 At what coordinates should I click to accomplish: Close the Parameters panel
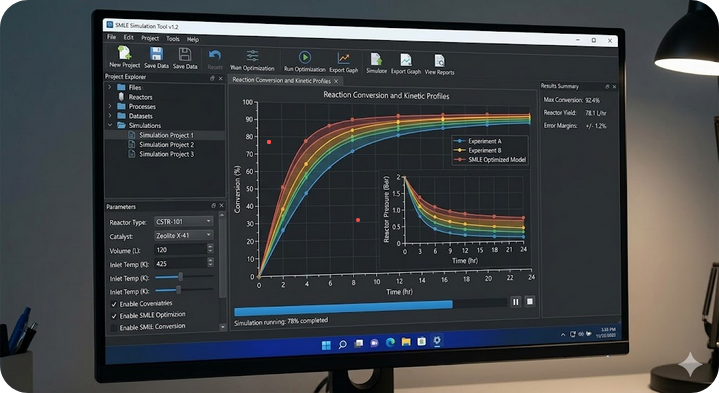pyautogui.click(x=221, y=205)
